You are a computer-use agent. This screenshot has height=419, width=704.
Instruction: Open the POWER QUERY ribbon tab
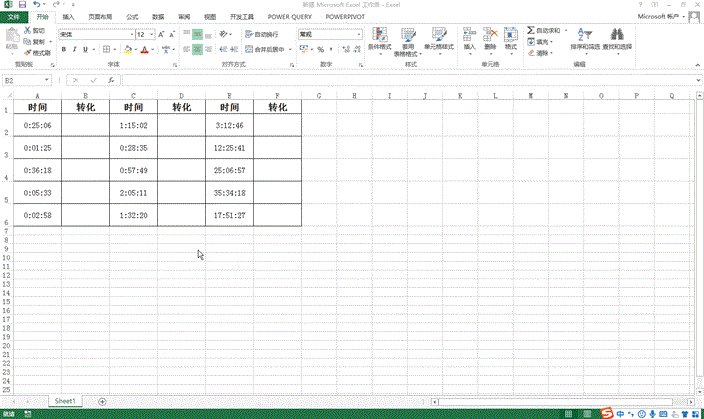(x=289, y=18)
